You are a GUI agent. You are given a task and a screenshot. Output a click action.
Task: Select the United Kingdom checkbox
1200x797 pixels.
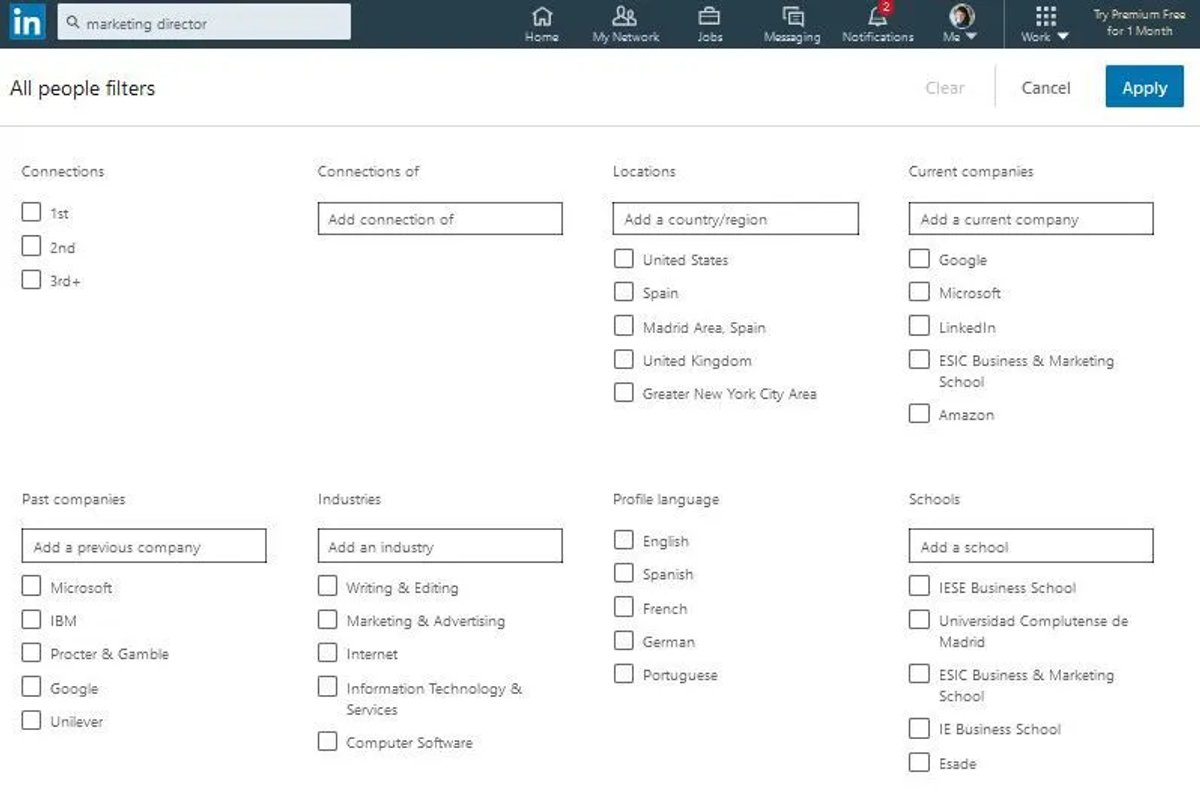coord(623,359)
